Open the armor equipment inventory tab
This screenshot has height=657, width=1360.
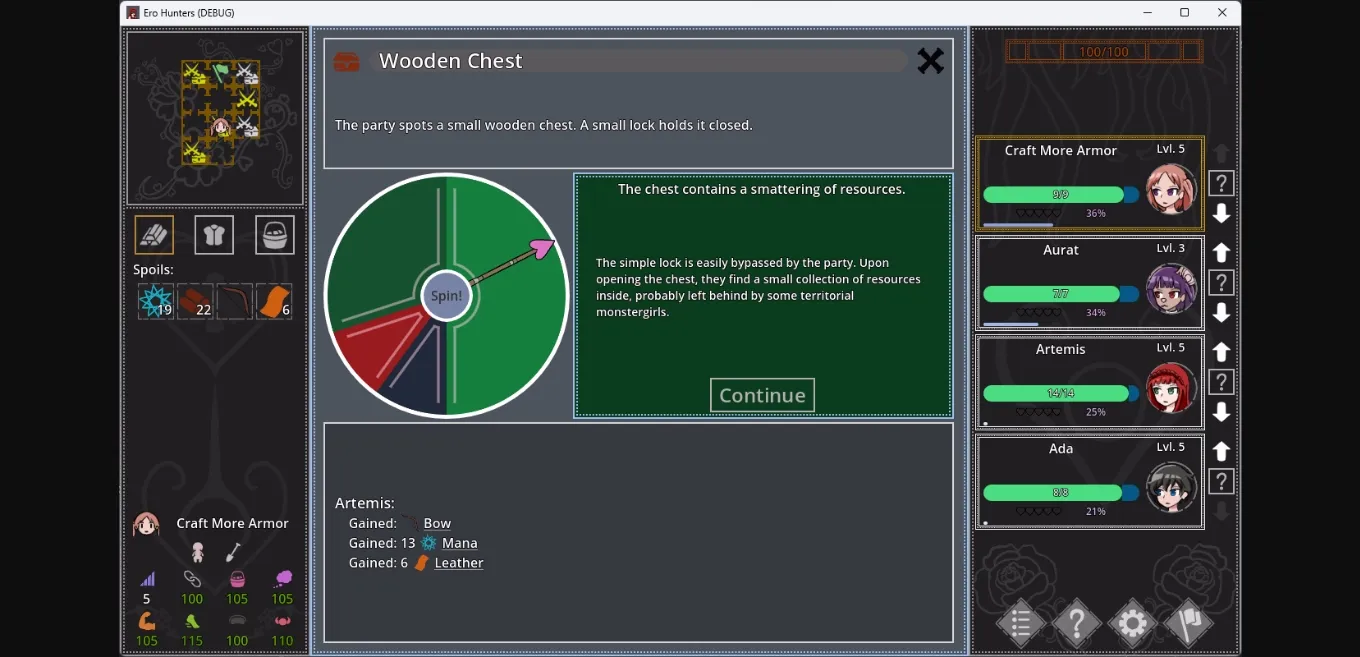[214, 235]
